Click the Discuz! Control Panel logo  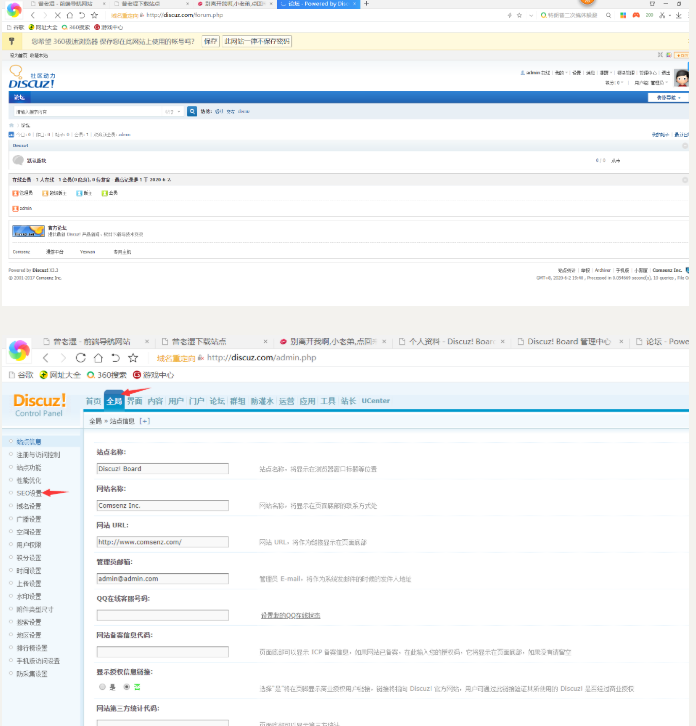point(39,405)
